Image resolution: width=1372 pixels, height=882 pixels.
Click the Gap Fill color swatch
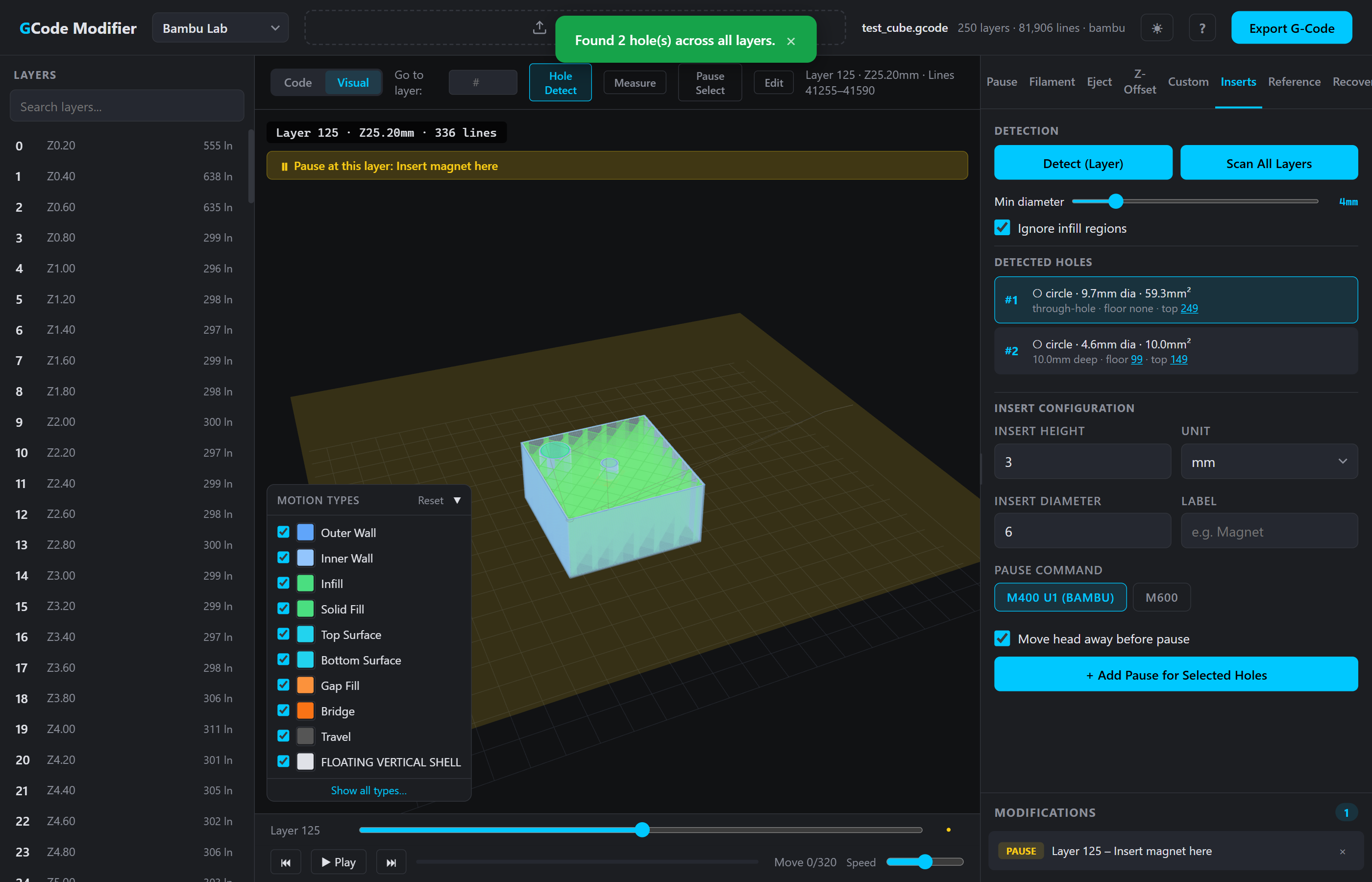click(305, 686)
